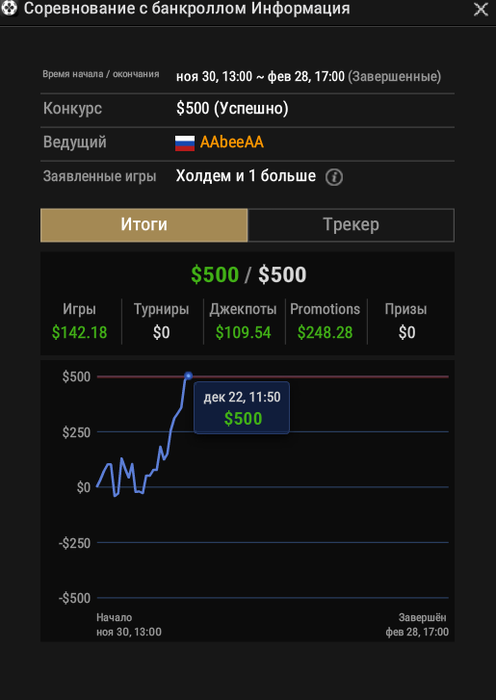The height and width of the screenshot is (700, 496).
Task: Click the green $500 / $500 progress total
Action: [x=248, y=275]
